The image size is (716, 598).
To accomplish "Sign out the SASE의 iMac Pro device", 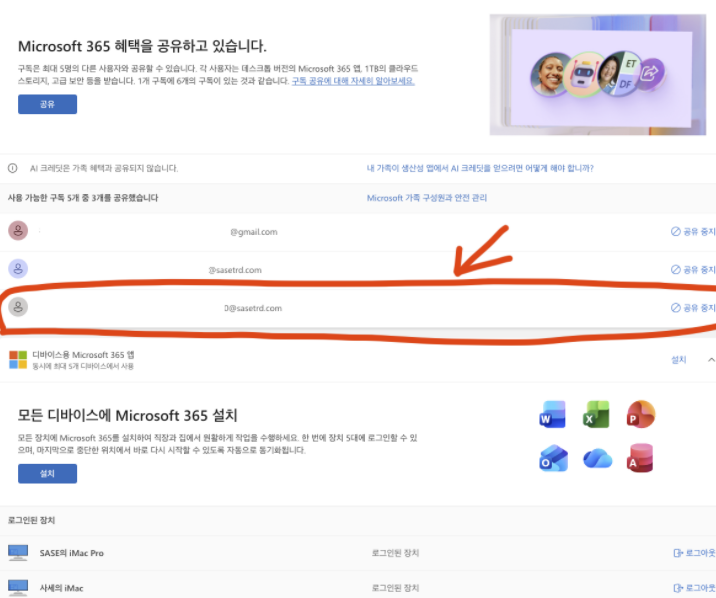I will pyautogui.click(x=695, y=553).
